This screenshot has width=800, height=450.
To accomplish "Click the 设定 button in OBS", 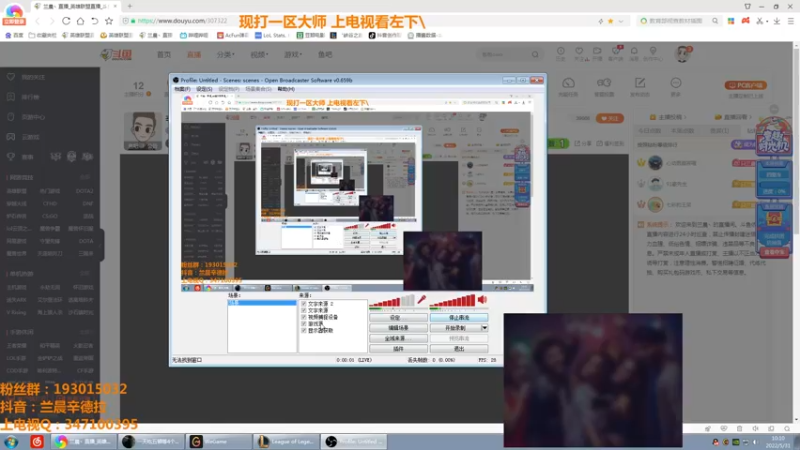I will pos(398,317).
